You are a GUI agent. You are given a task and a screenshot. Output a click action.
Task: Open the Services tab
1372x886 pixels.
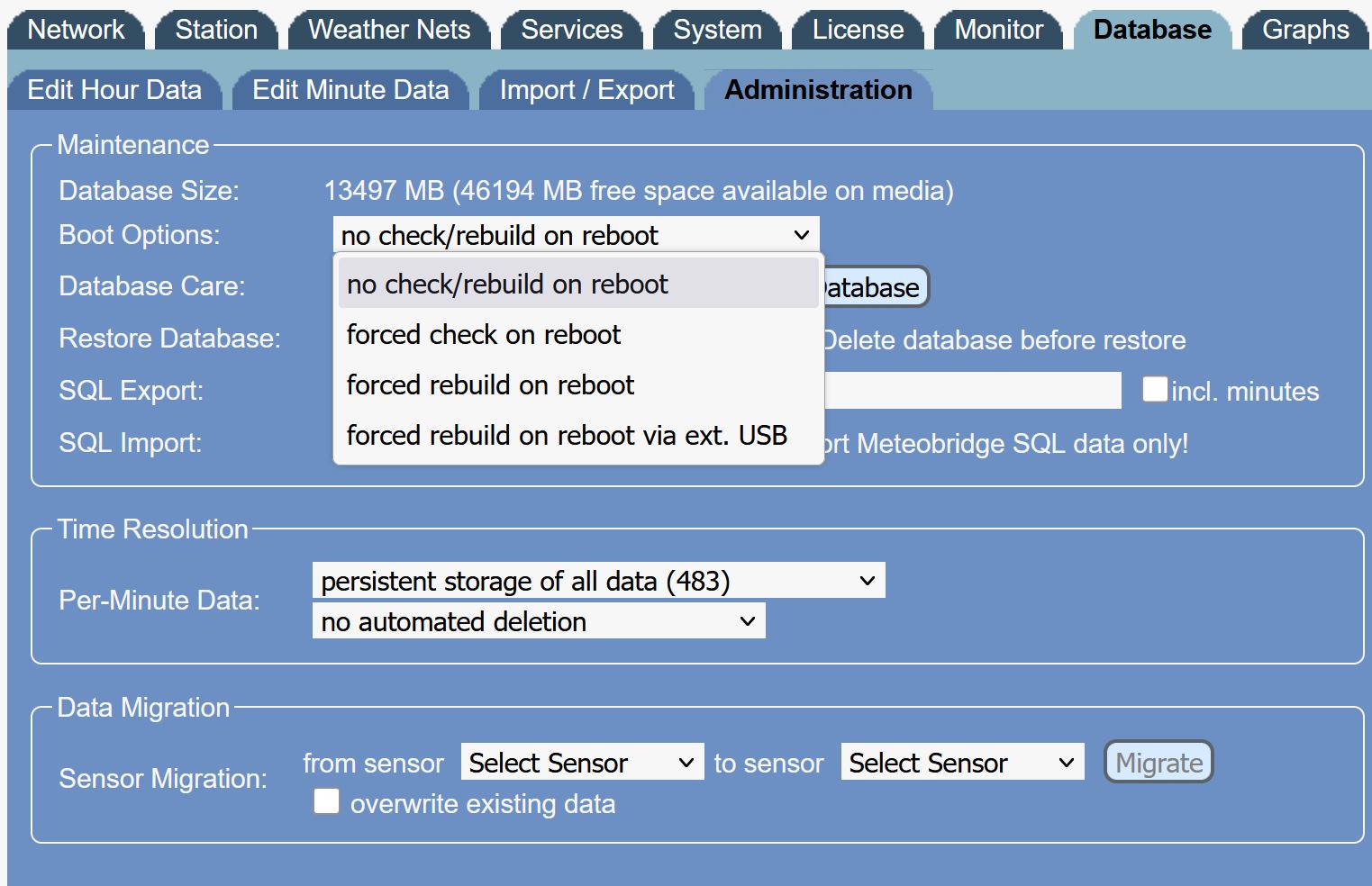point(571,29)
